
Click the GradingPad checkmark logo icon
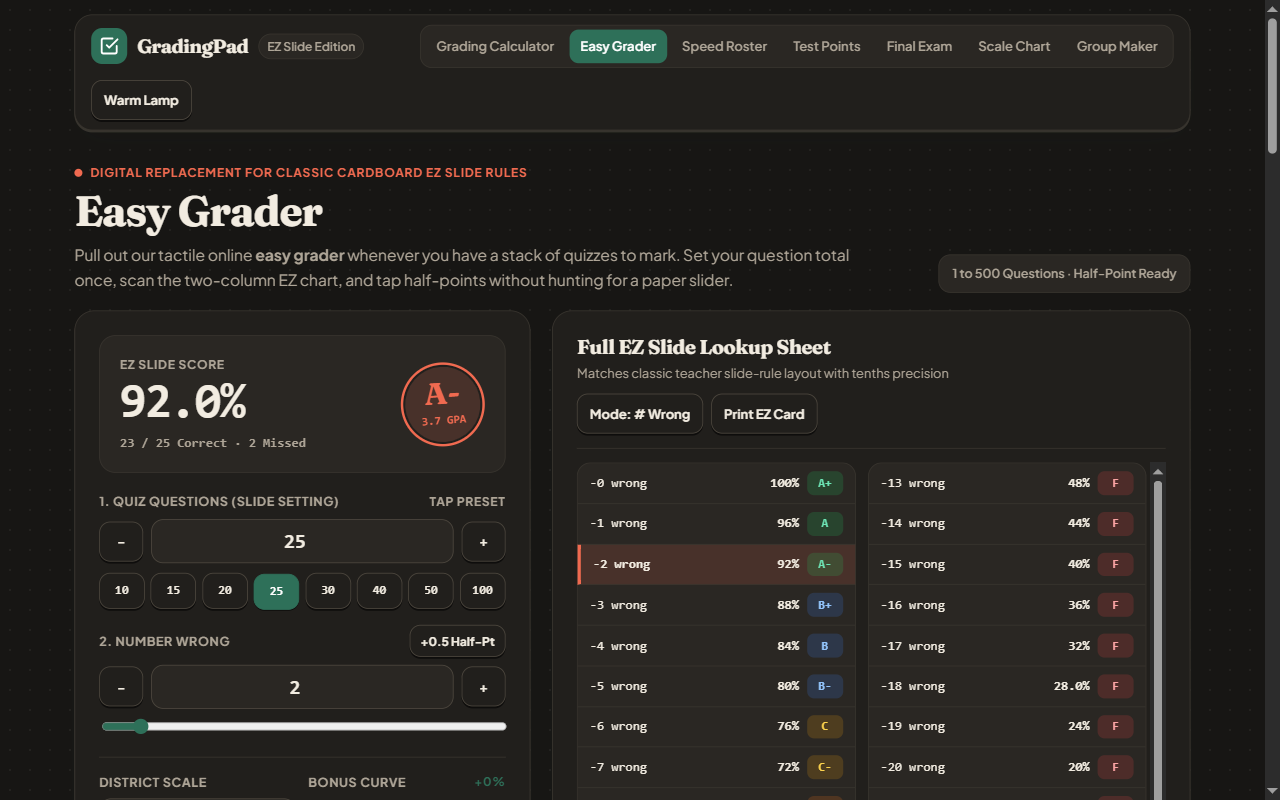point(109,46)
